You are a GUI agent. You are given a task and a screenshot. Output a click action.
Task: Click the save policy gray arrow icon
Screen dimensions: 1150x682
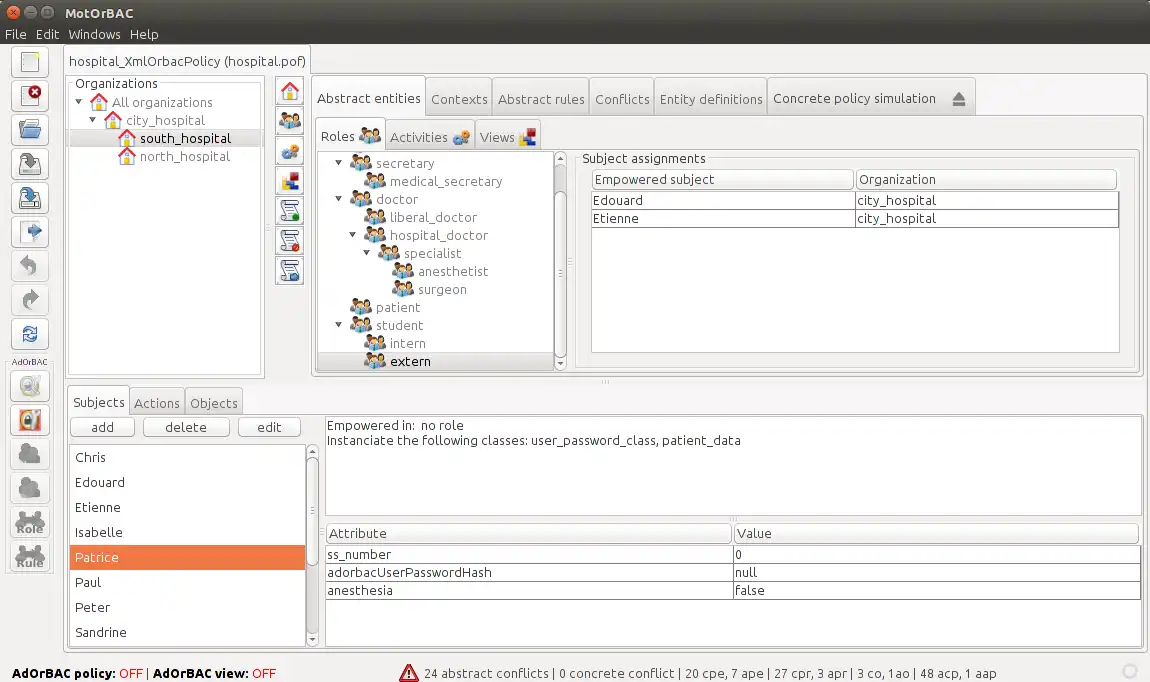(30, 164)
